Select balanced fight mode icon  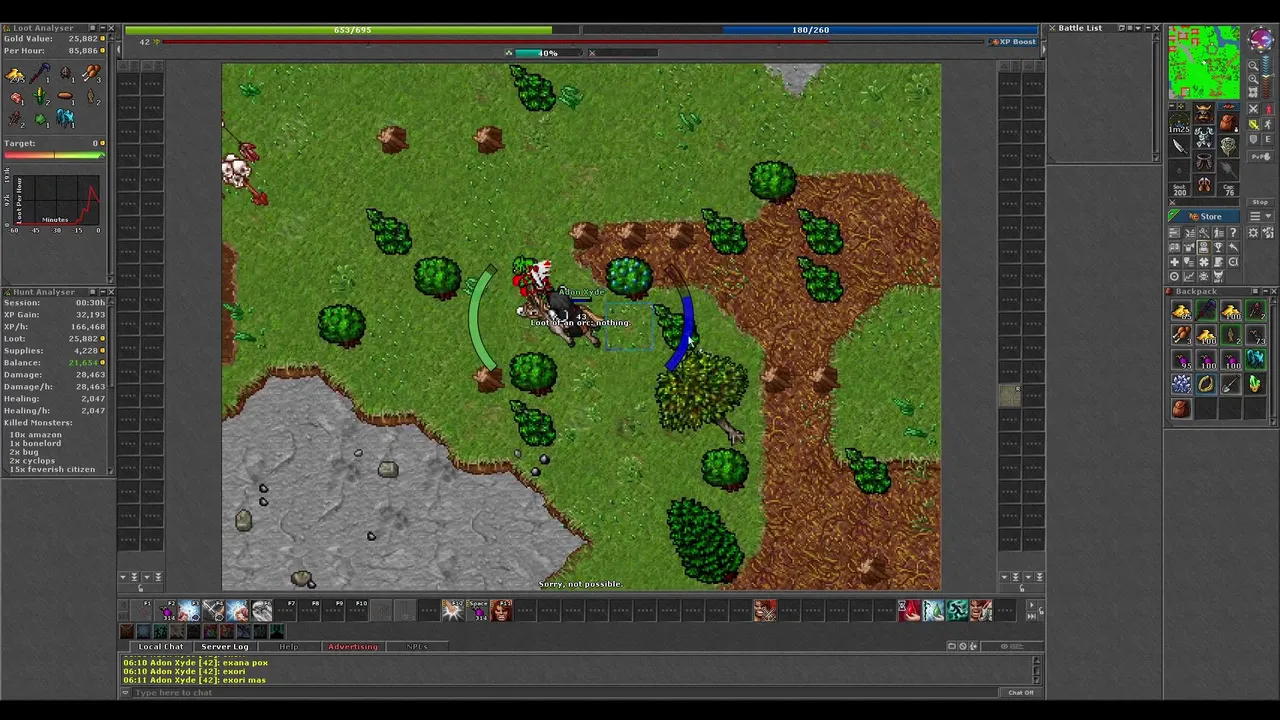point(1253,124)
